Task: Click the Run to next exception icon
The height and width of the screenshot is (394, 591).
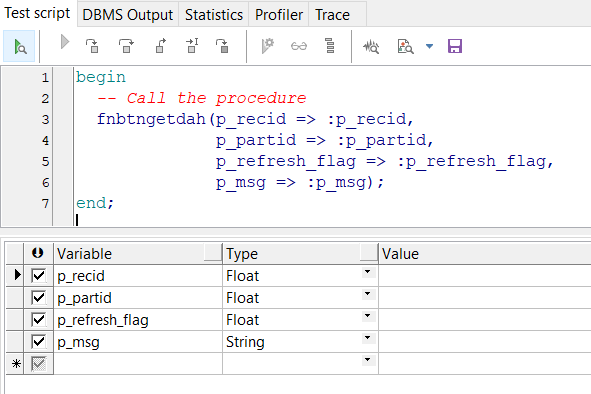Action: [x=222, y=46]
